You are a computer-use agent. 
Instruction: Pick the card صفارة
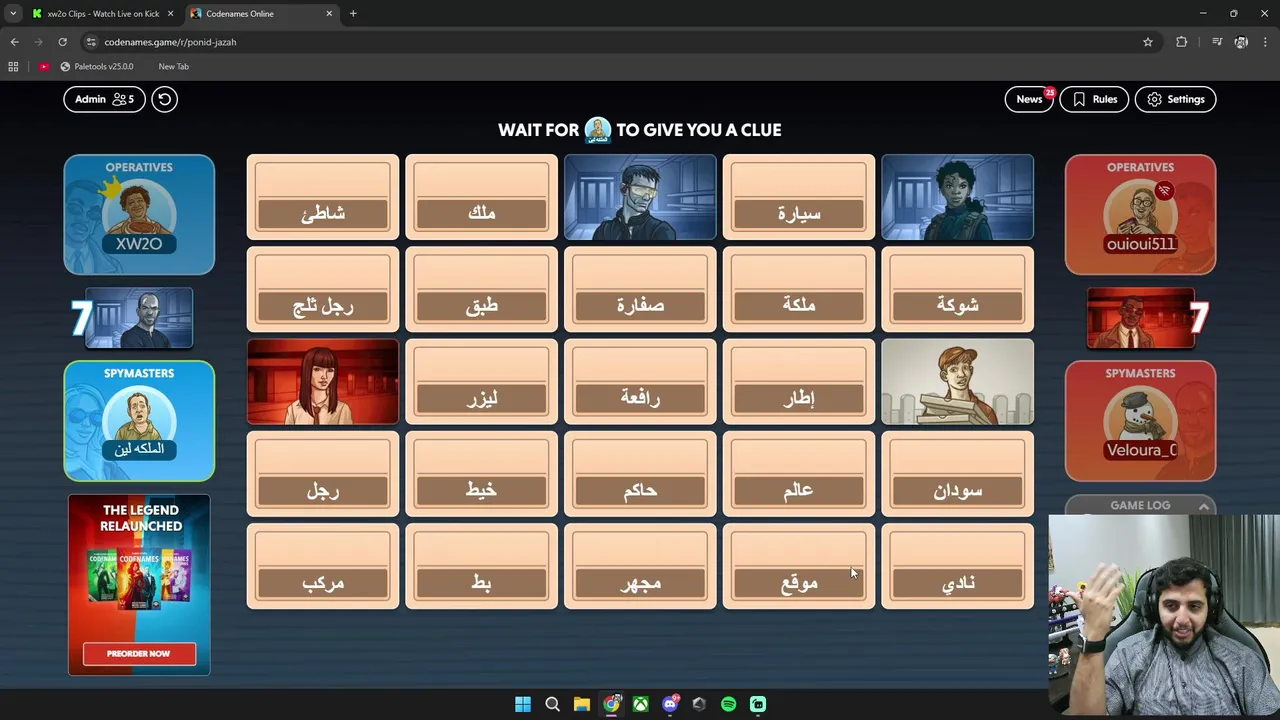(640, 289)
